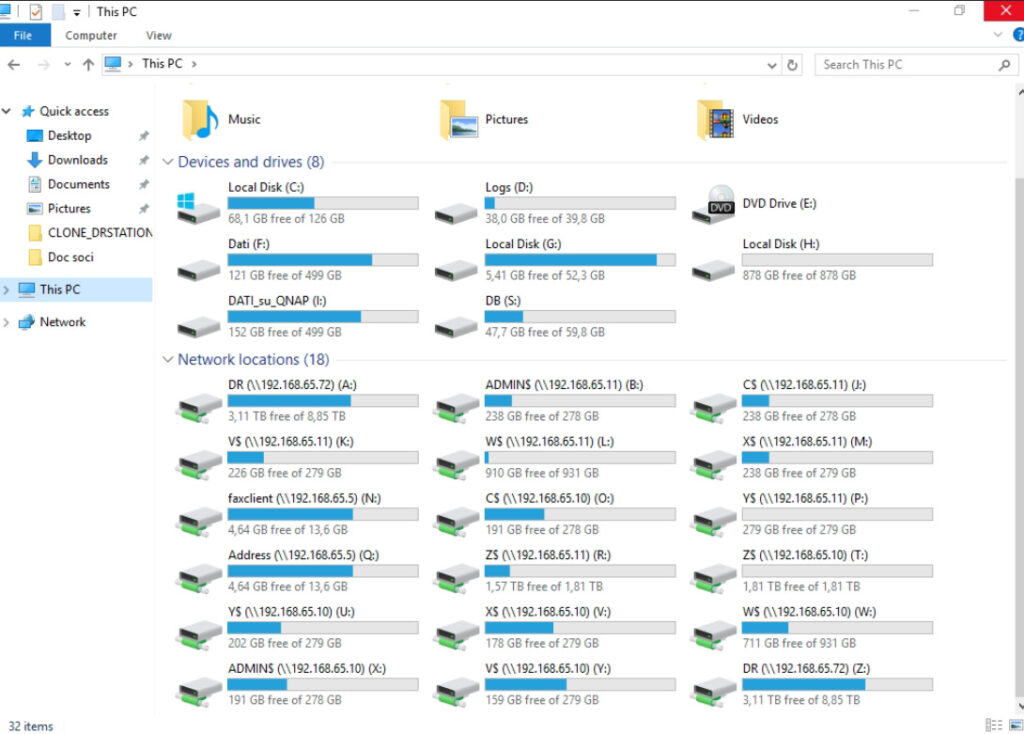Image resolution: width=1024 pixels, height=734 pixels.
Task: Open the Help question mark icon
Action: [x=1017, y=35]
